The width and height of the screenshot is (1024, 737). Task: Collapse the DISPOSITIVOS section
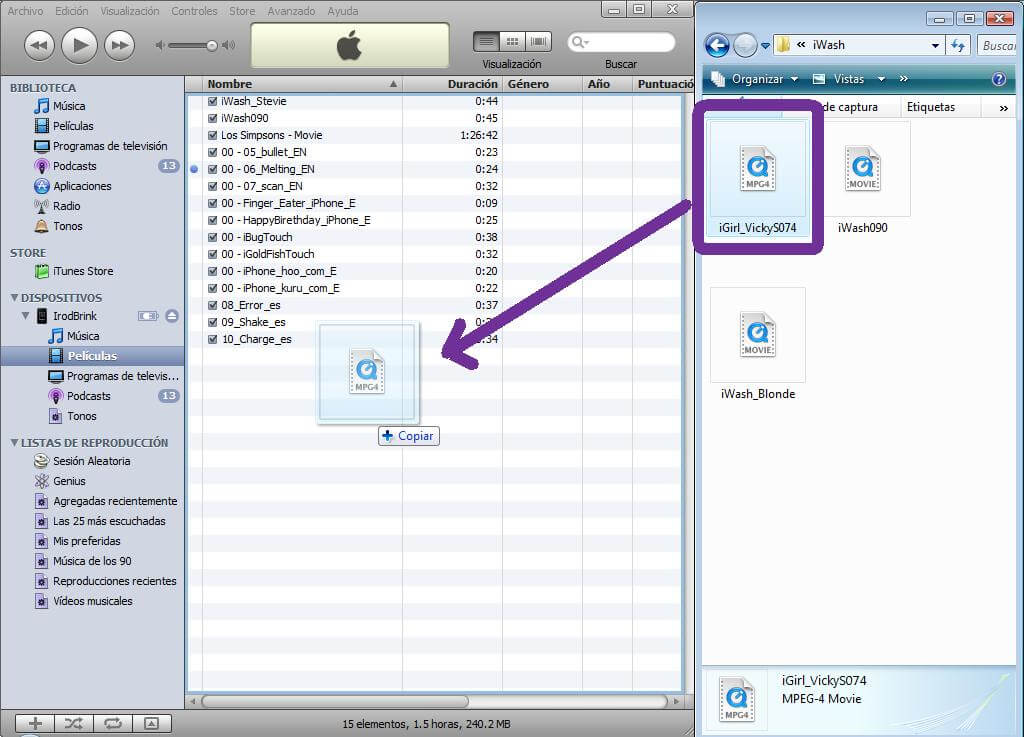tap(14, 298)
